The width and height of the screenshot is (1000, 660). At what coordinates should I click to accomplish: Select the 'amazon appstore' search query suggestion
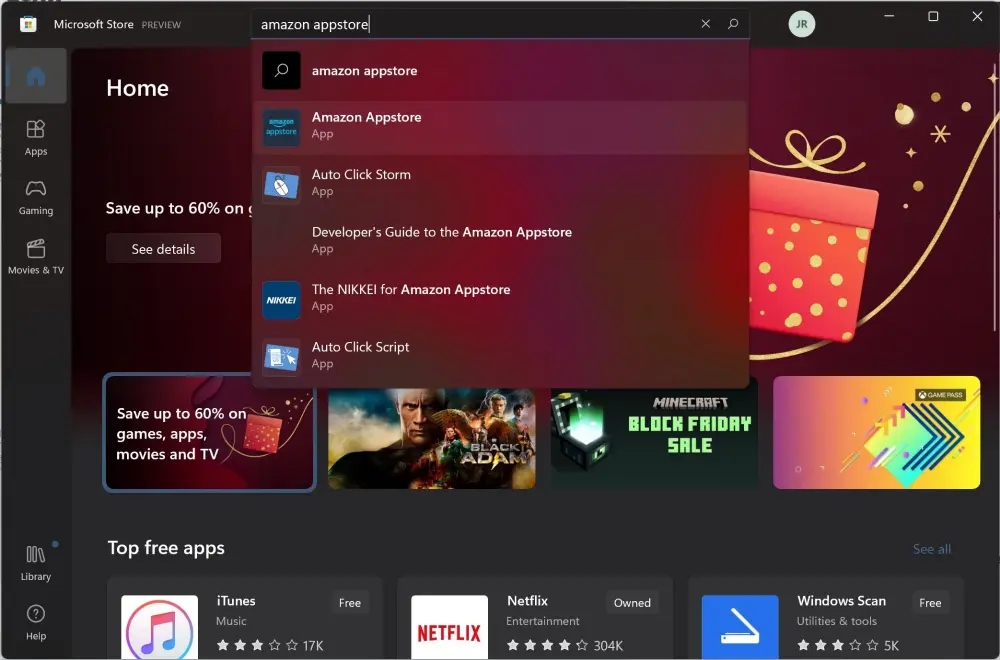click(500, 70)
